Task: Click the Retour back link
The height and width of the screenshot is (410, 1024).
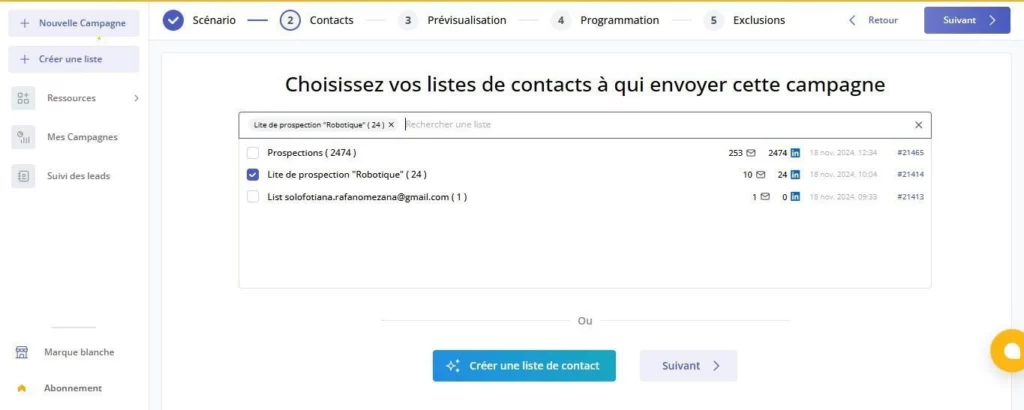Action: (x=873, y=20)
